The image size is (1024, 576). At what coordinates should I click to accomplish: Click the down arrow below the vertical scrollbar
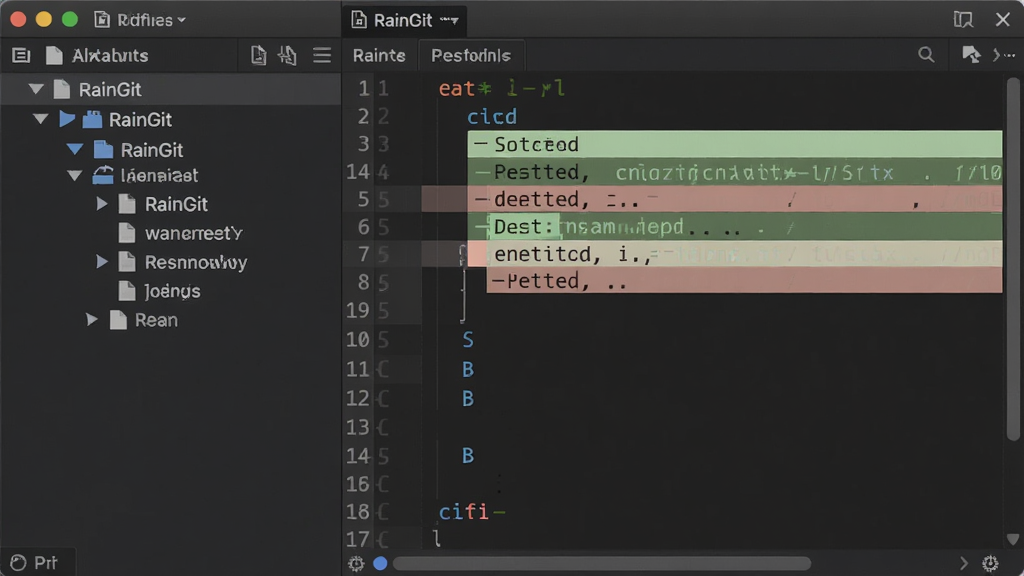click(x=1013, y=539)
